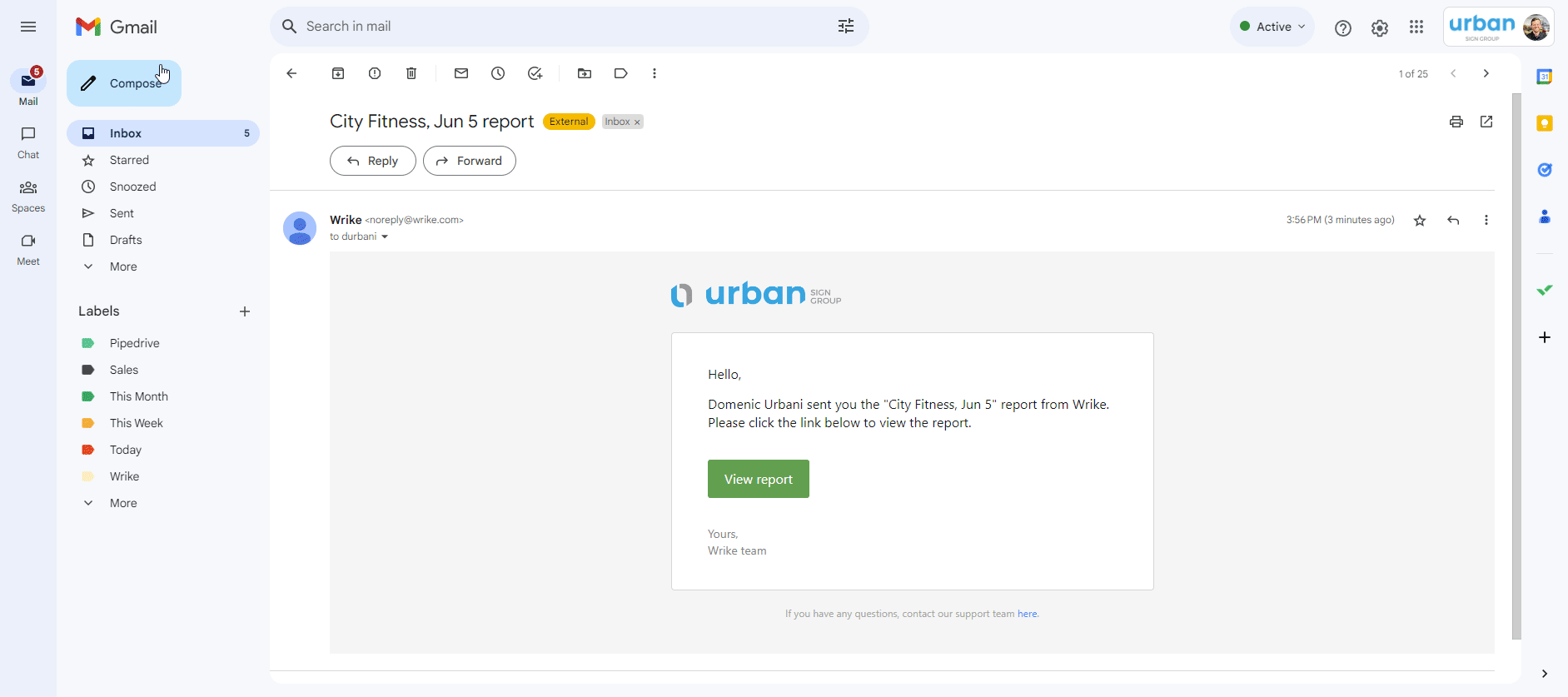Click the Move to folder icon
The image size is (1568, 697).
tap(585, 73)
